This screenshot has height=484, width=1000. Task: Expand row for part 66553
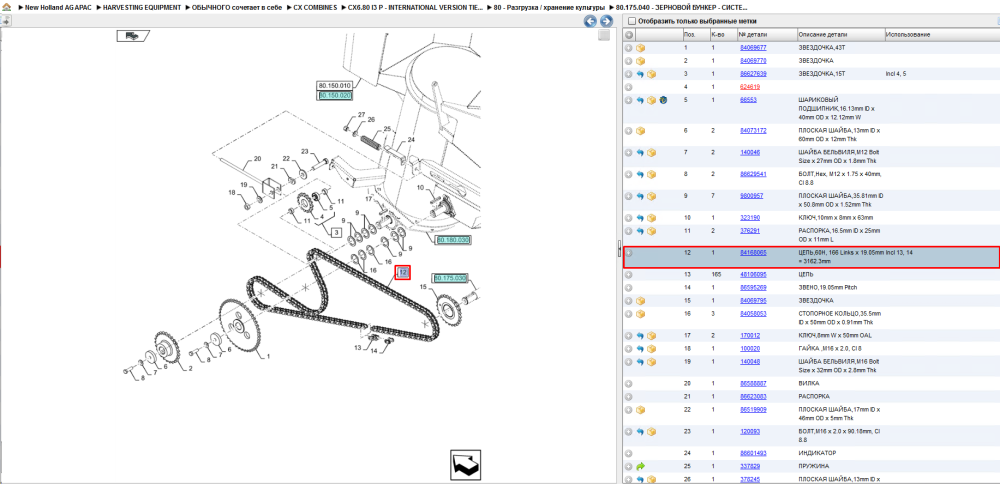(629, 100)
